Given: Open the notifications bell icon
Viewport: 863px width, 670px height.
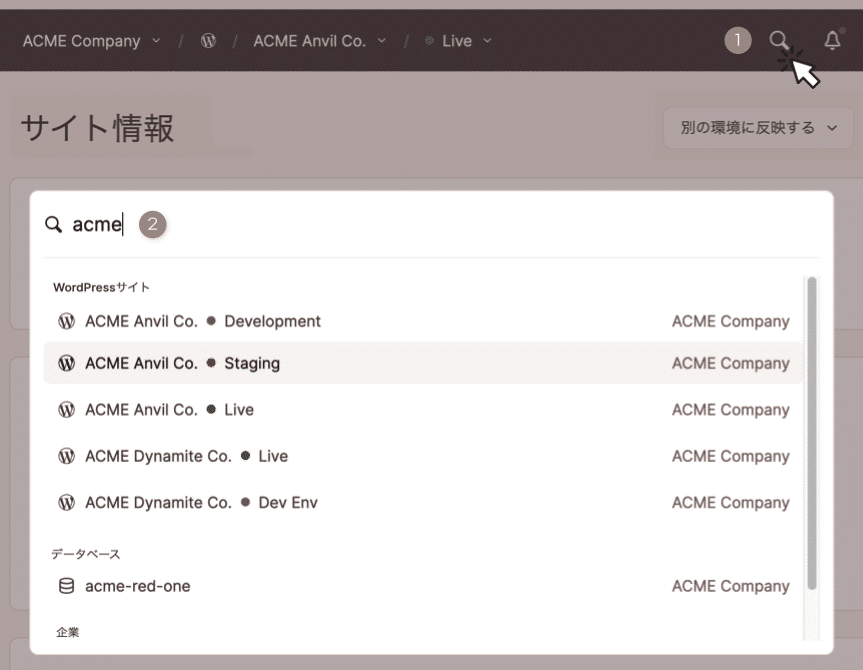Looking at the screenshot, I should (x=832, y=40).
